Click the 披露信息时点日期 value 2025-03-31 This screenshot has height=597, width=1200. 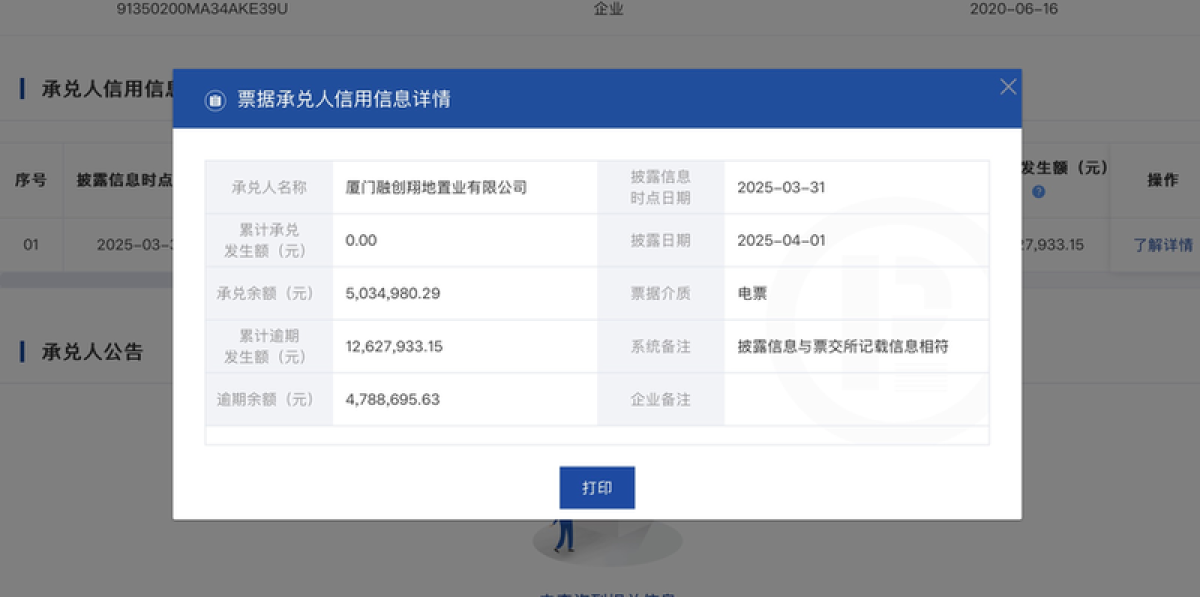point(781,187)
